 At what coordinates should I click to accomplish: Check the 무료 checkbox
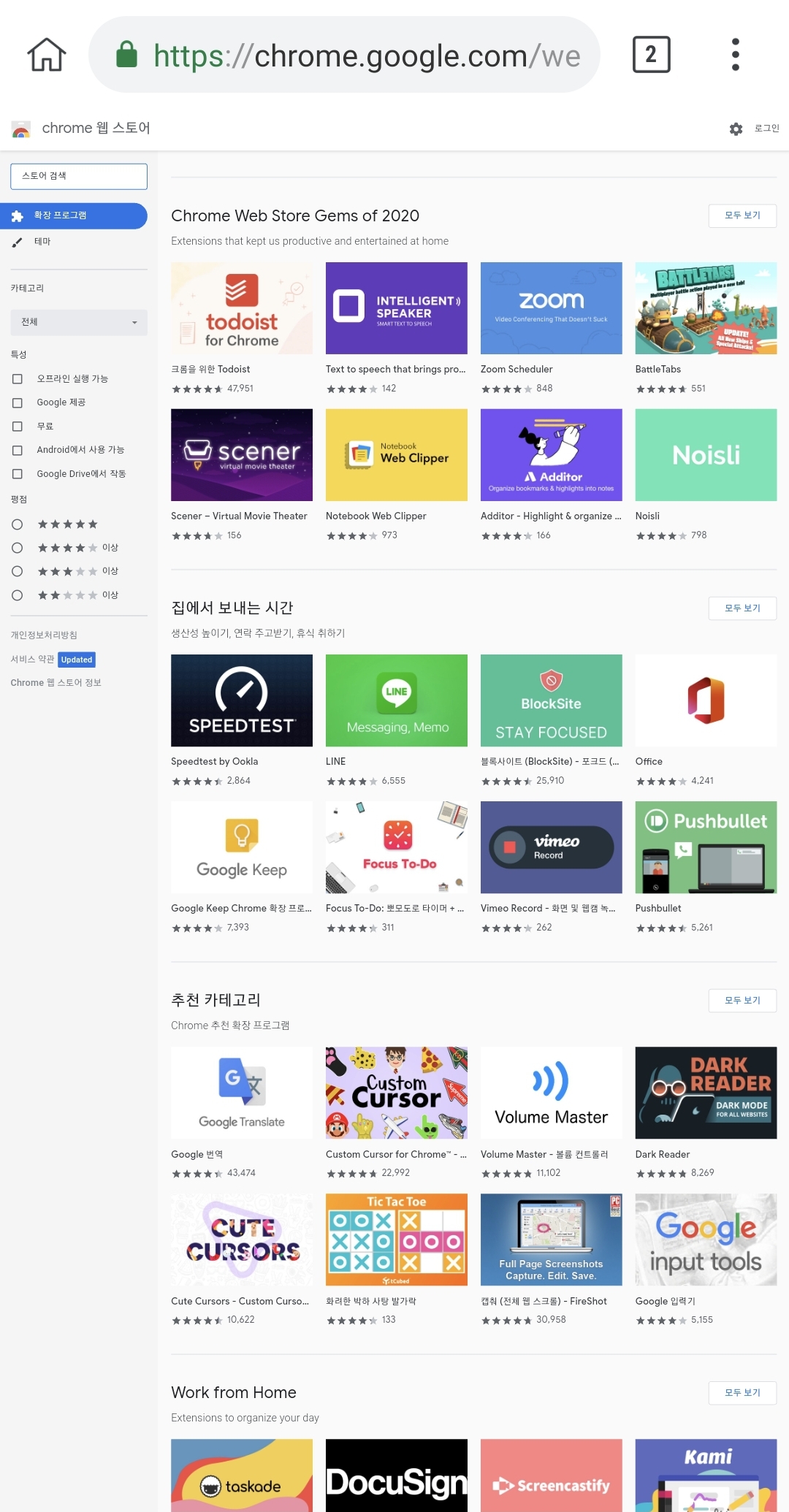[18, 426]
